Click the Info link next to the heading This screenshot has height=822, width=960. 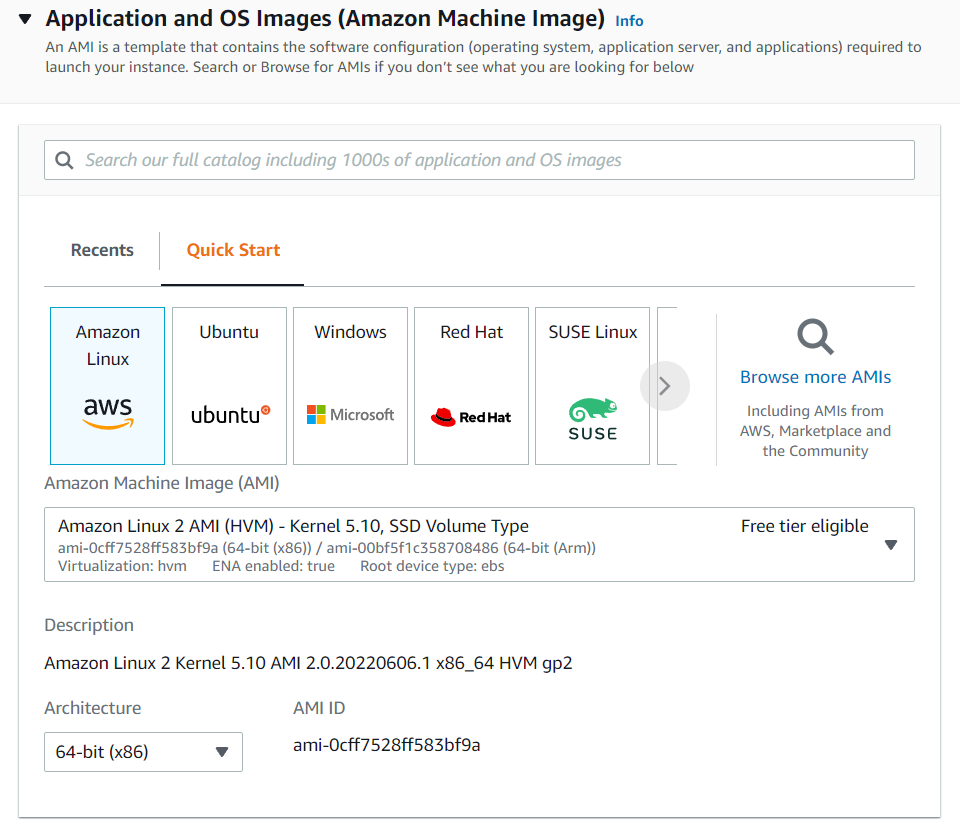(x=629, y=19)
